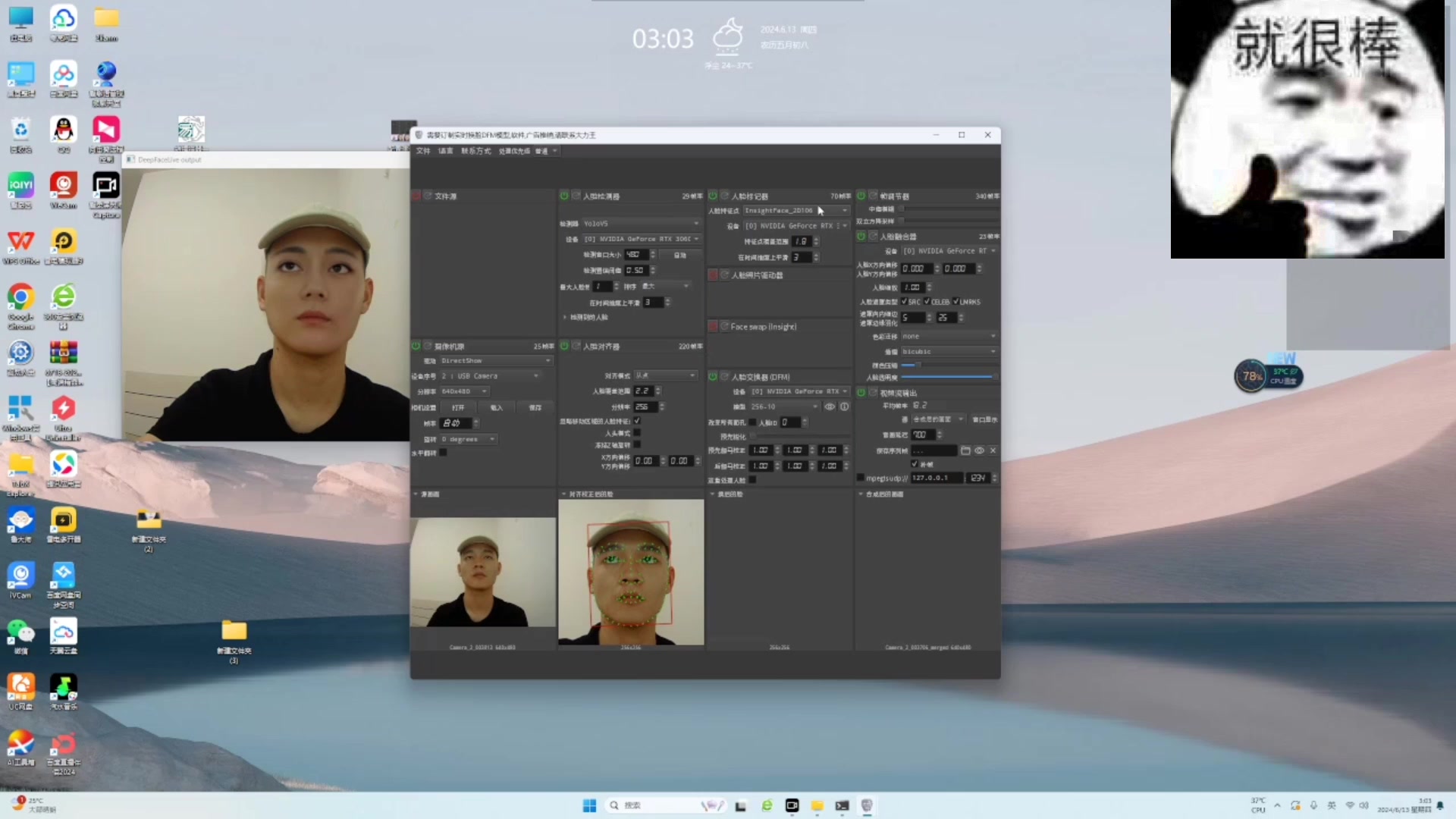Enable the 人头模式 checkbox

pyautogui.click(x=637, y=433)
